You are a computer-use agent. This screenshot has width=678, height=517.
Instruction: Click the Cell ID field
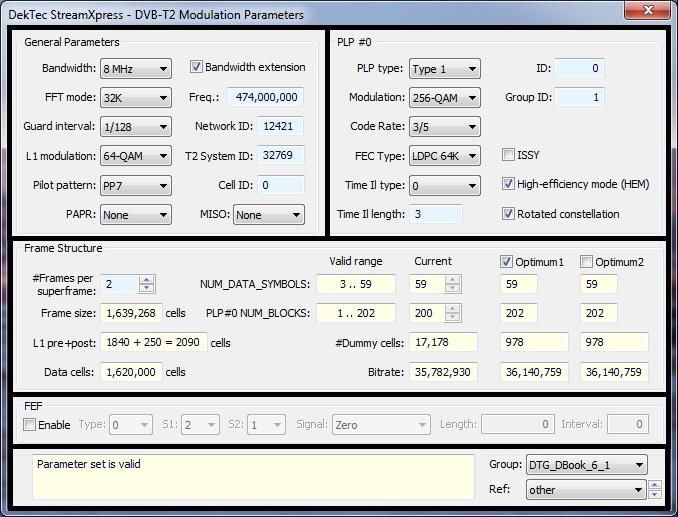(x=280, y=185)
